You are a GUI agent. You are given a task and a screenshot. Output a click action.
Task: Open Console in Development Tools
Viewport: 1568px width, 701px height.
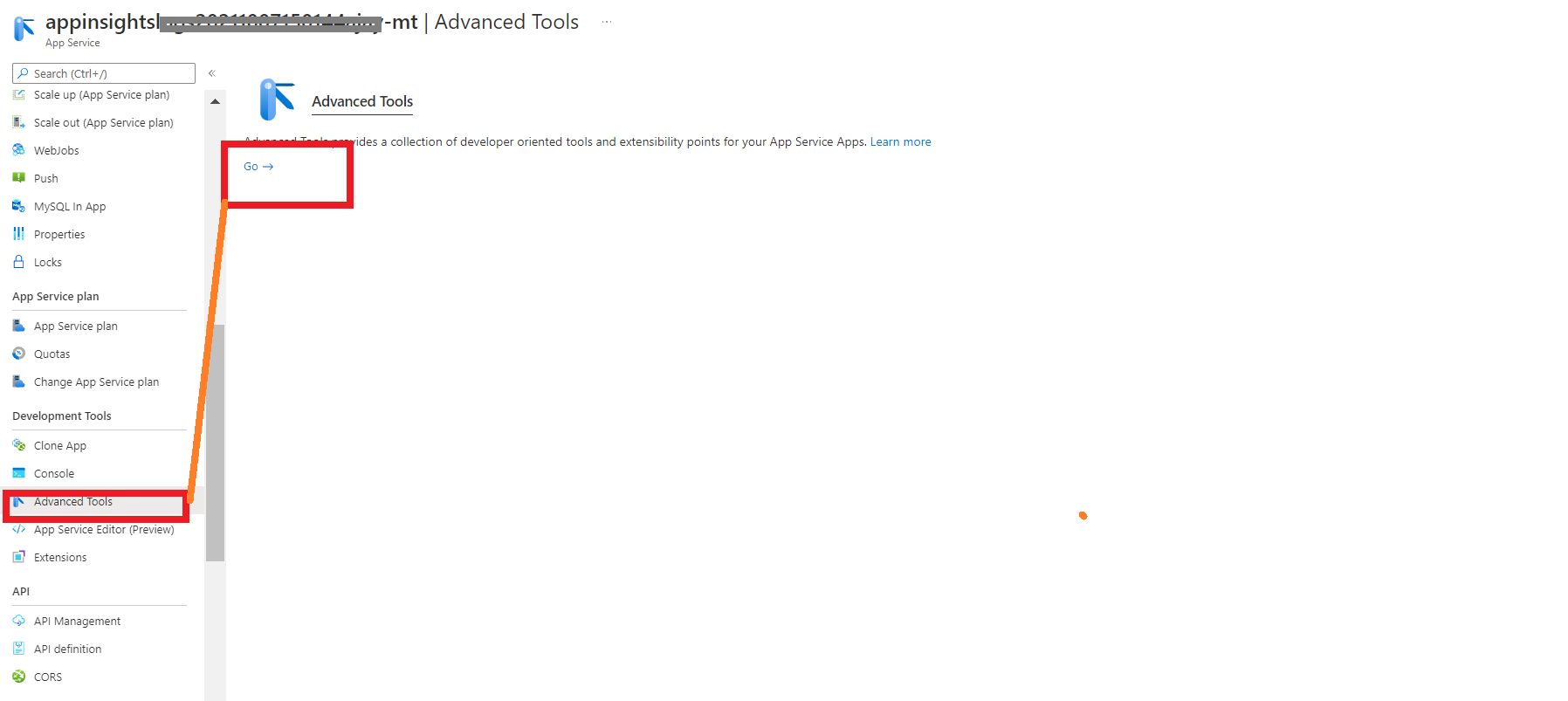[54, 473]
